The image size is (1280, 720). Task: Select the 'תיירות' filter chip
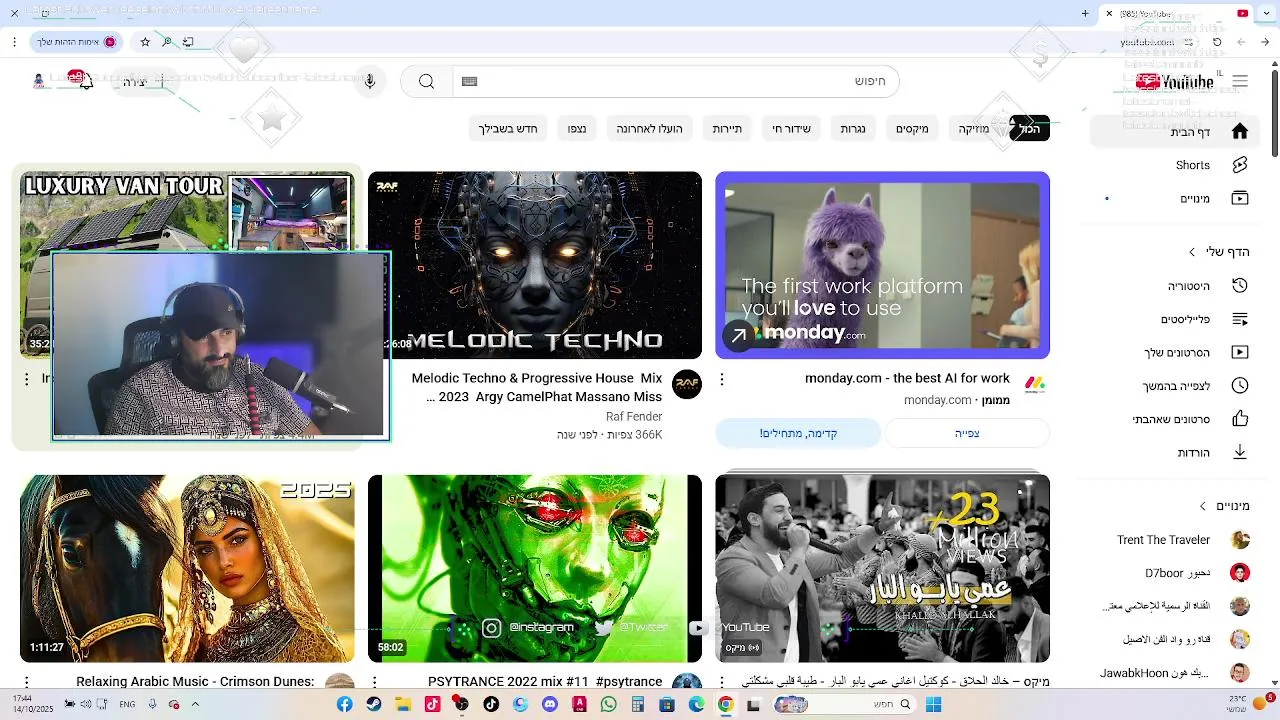tap(727, 128)
